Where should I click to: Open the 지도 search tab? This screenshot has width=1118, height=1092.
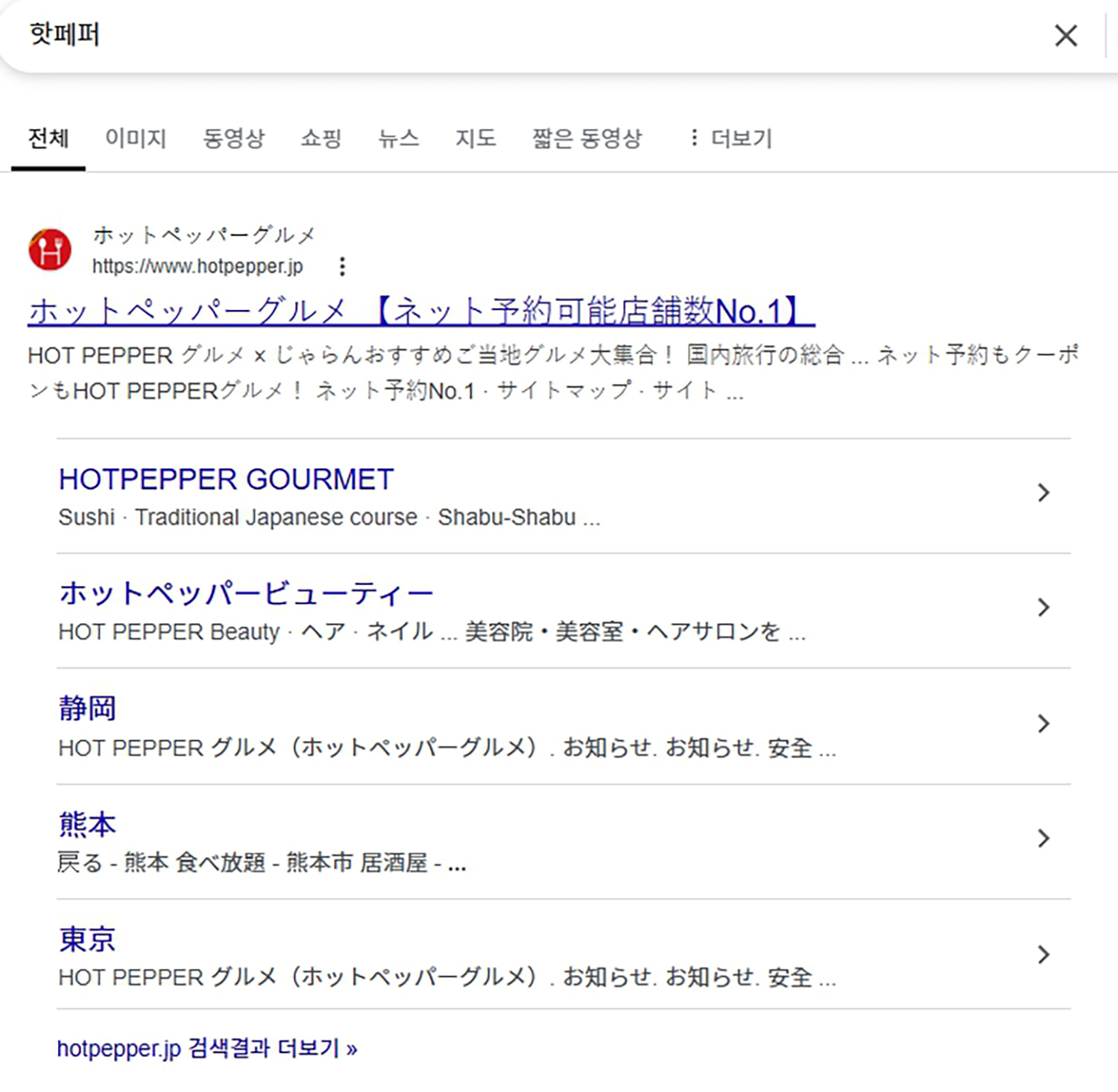click(476, 137)
